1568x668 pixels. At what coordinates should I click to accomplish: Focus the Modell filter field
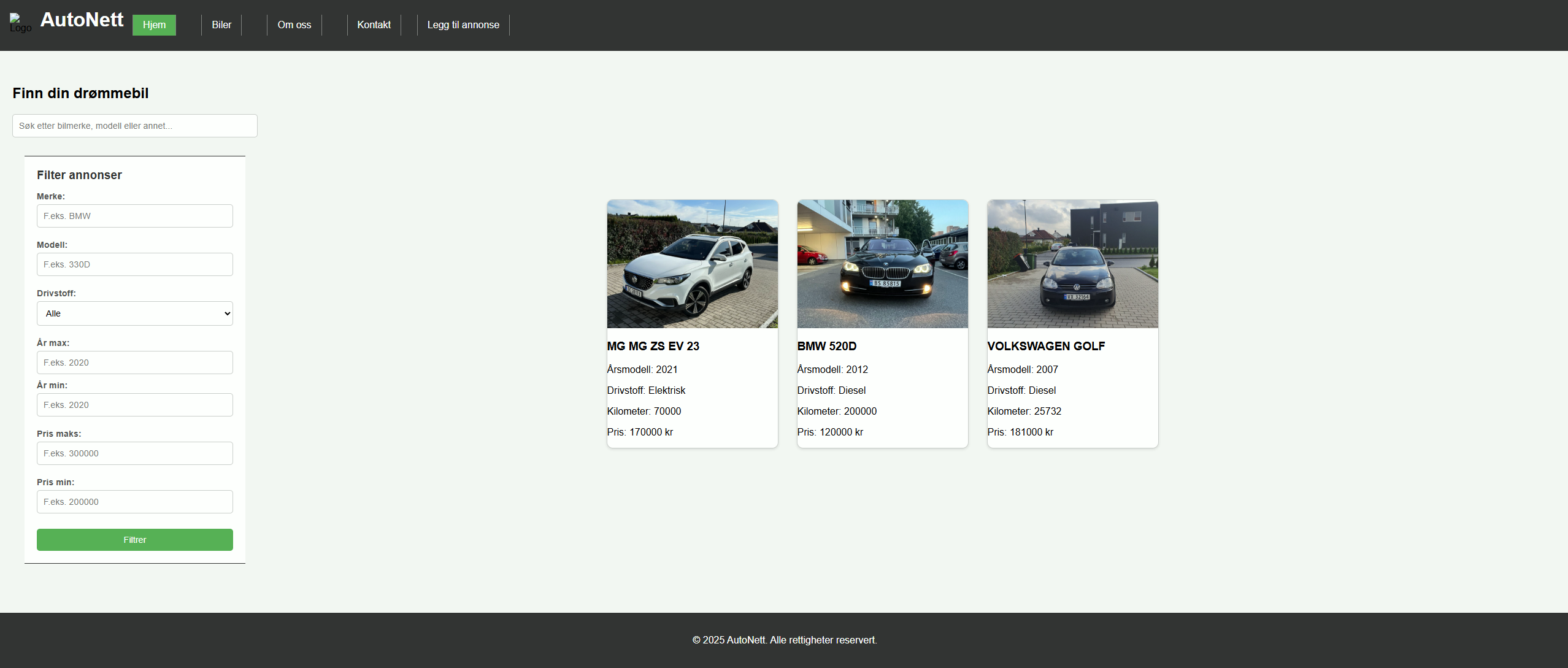point(135,264)
